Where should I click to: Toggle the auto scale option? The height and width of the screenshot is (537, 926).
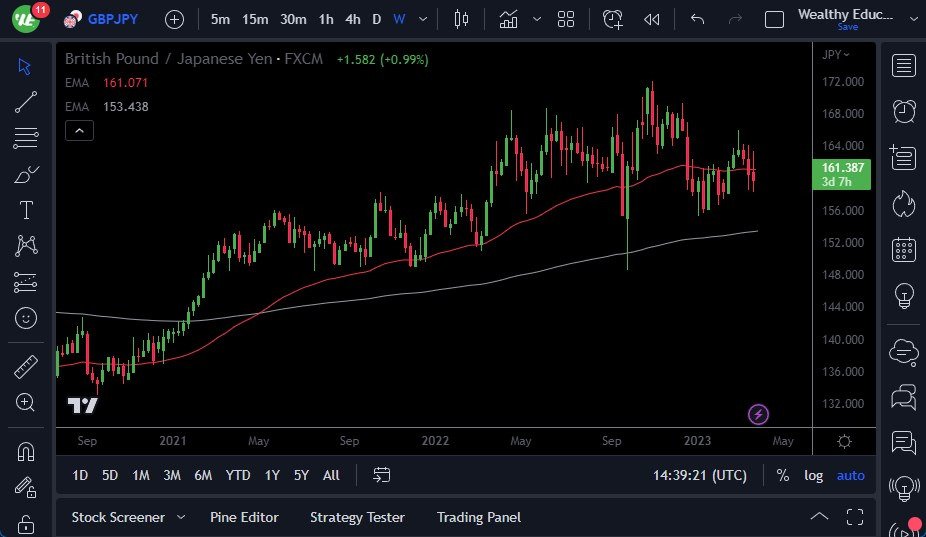[850, 475]
